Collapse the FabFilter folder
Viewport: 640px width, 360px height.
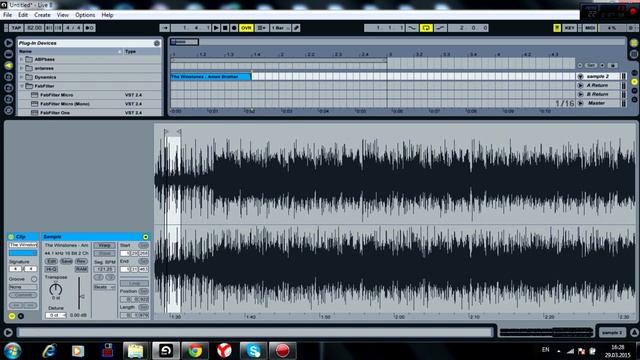(21, 86)
